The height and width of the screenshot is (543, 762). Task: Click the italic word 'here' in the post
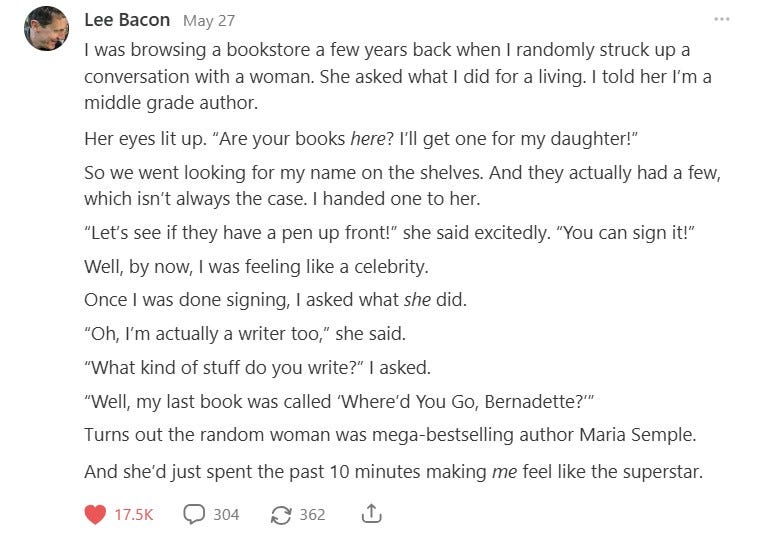(368, 139)
